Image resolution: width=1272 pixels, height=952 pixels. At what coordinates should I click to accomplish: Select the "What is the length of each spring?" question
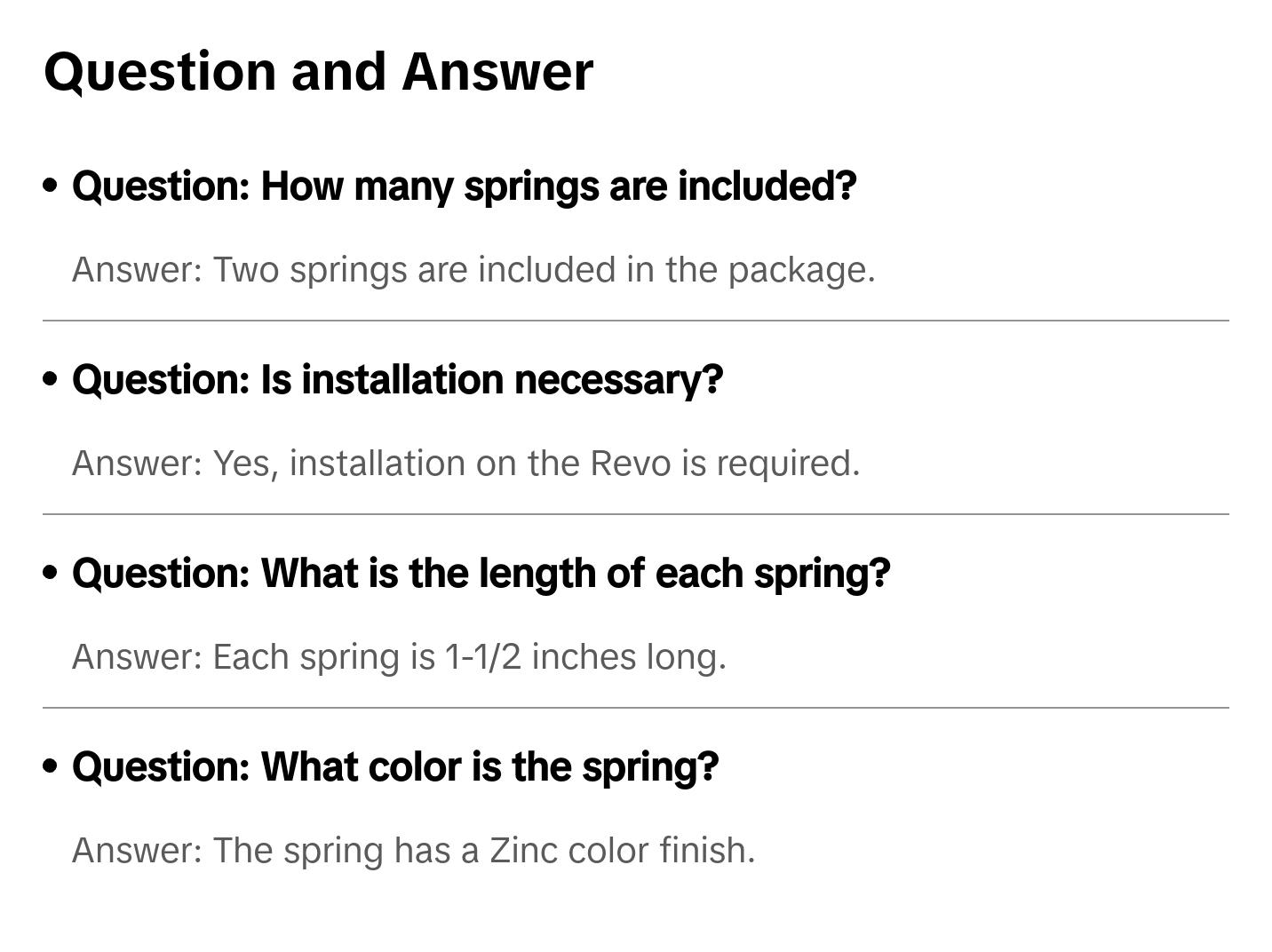(x=481, y=574)
